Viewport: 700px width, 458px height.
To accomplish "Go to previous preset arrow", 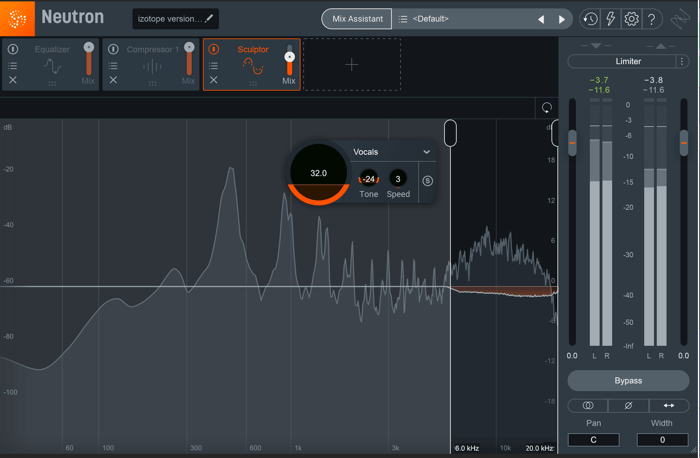I will pos(541,19).
